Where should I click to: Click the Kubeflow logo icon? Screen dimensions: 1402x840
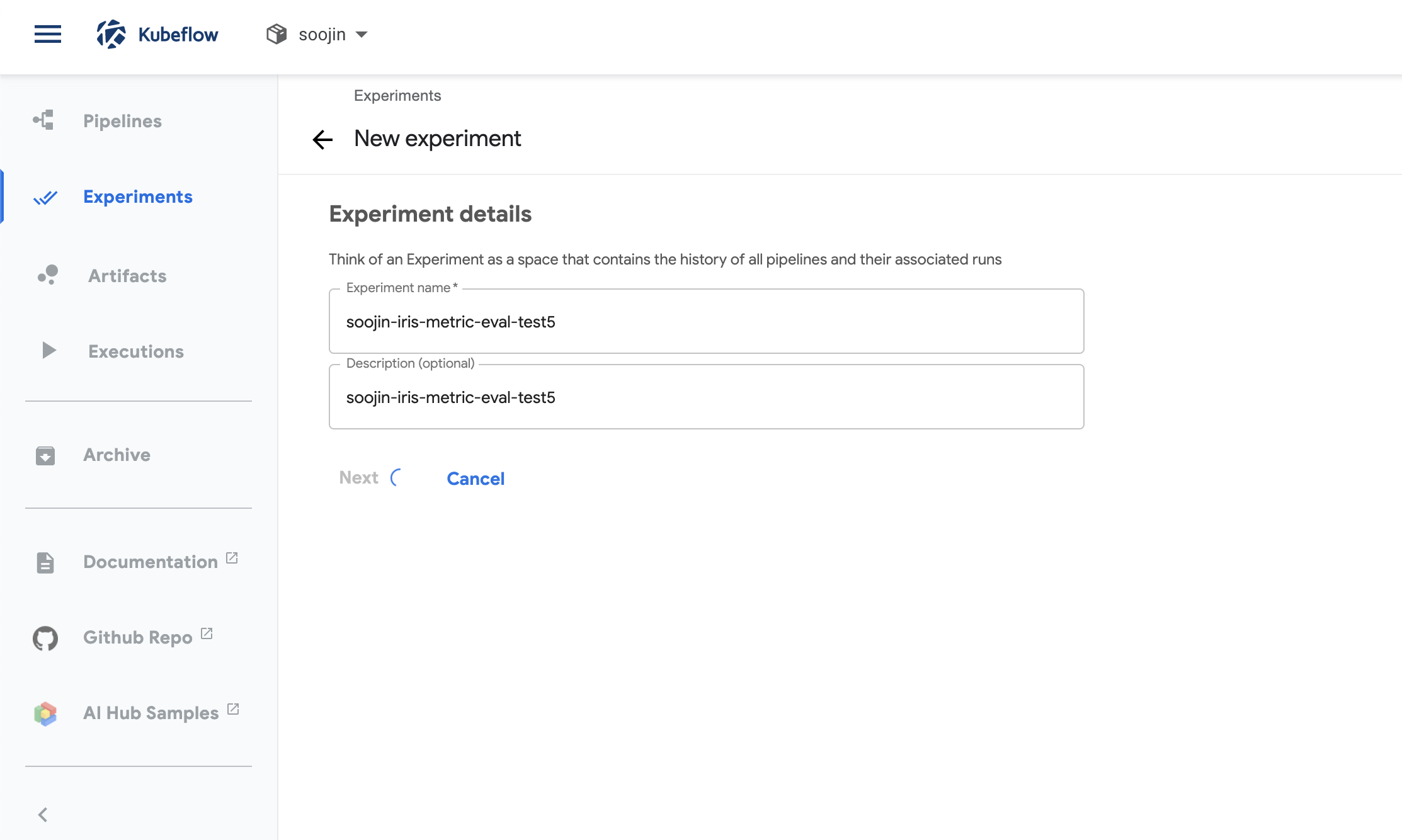click(111, 34)
